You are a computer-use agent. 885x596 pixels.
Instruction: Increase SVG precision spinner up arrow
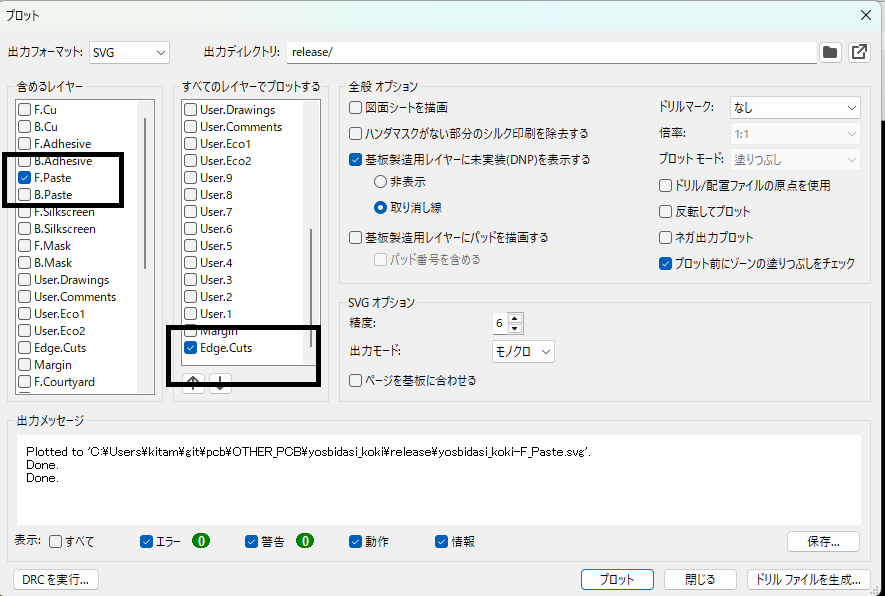[x=515, y=318]
